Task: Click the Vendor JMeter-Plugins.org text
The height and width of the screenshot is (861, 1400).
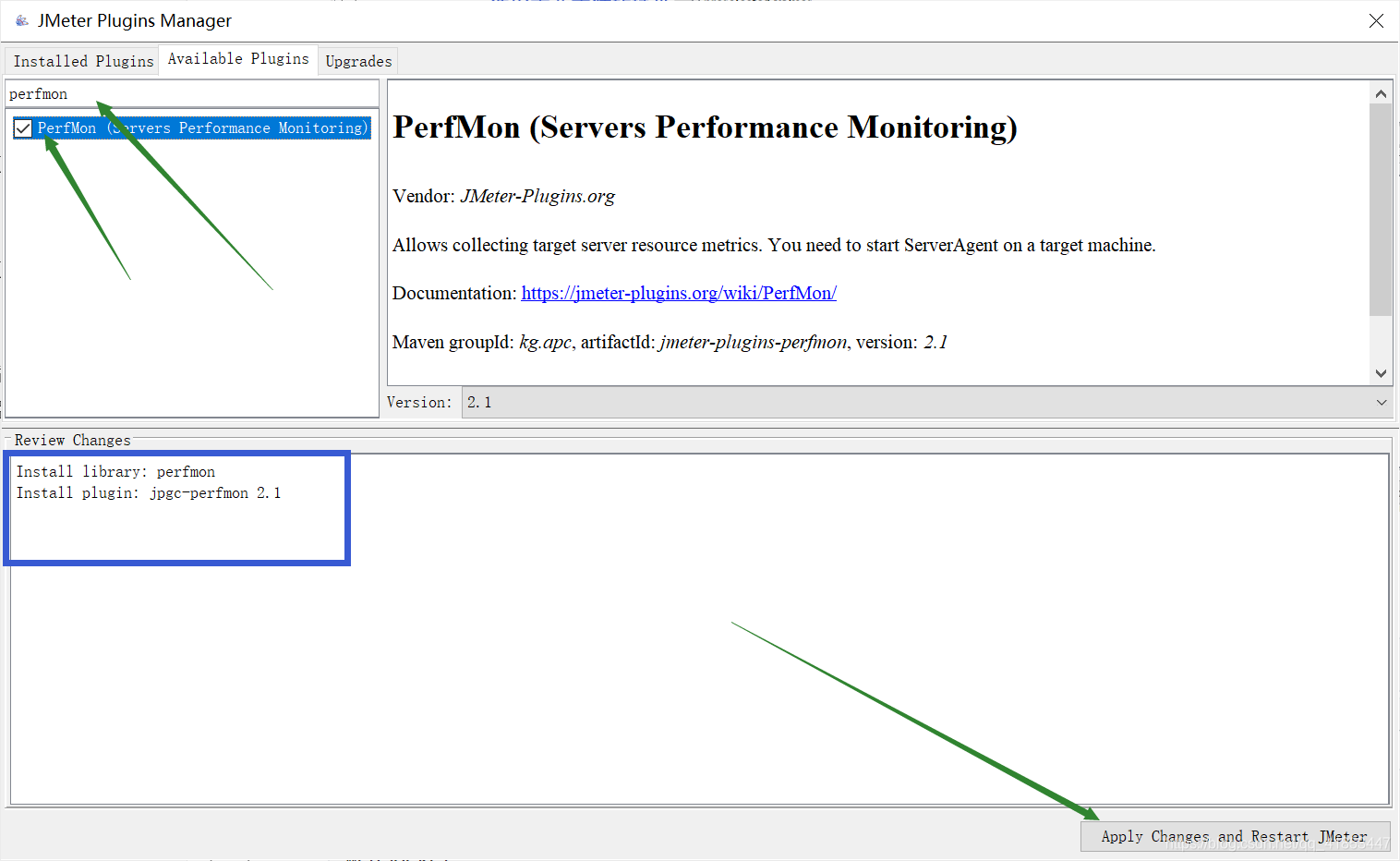Action: (503, 196)
